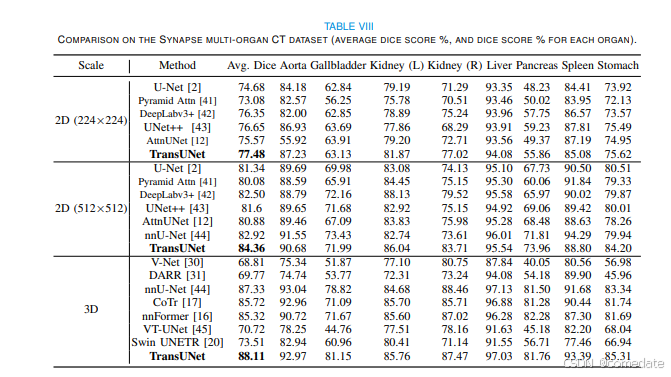Click the VT-UNet [45] method name
The width and height of the screenshot is (671, 377).
point(177,329)
